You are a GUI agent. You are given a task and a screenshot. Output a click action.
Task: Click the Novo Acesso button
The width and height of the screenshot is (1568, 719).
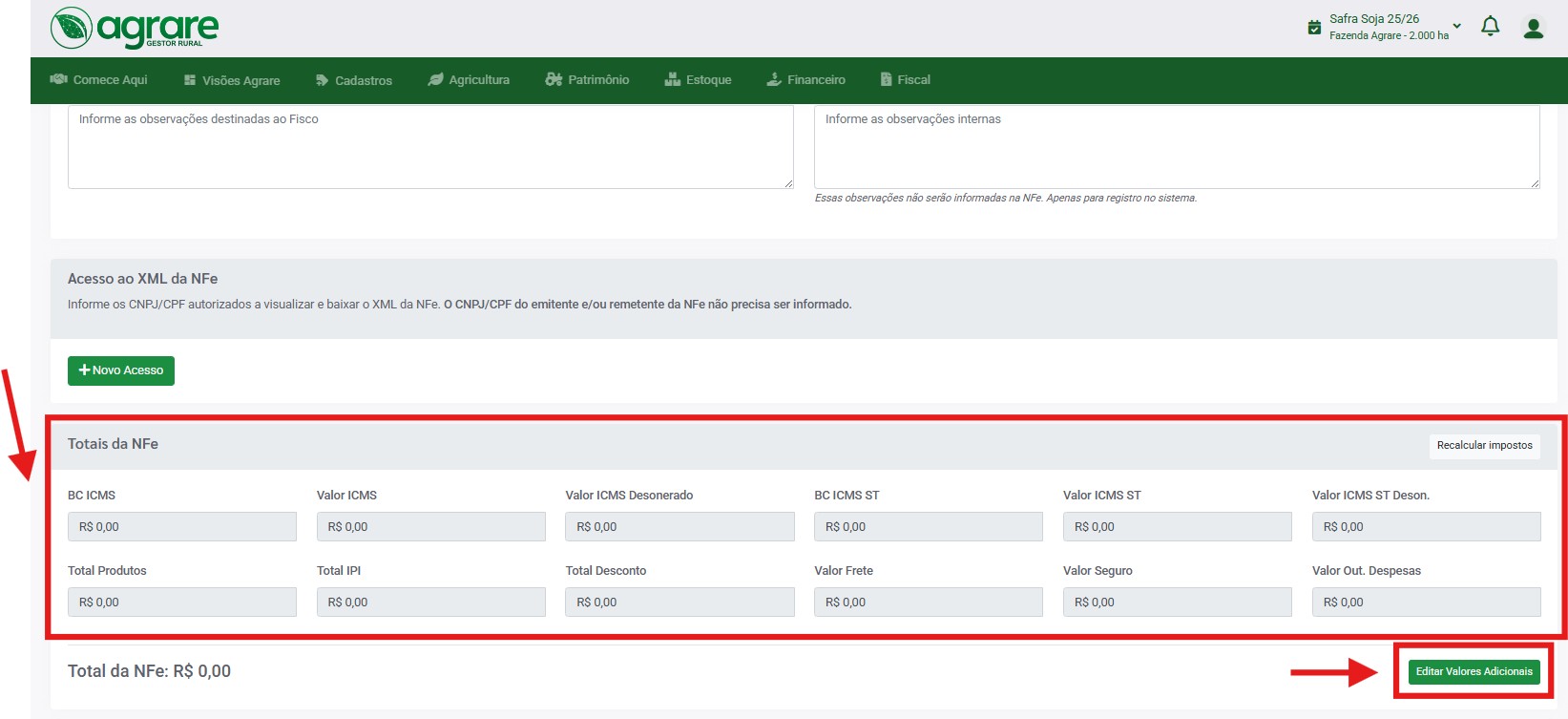[x=121, y=370]
